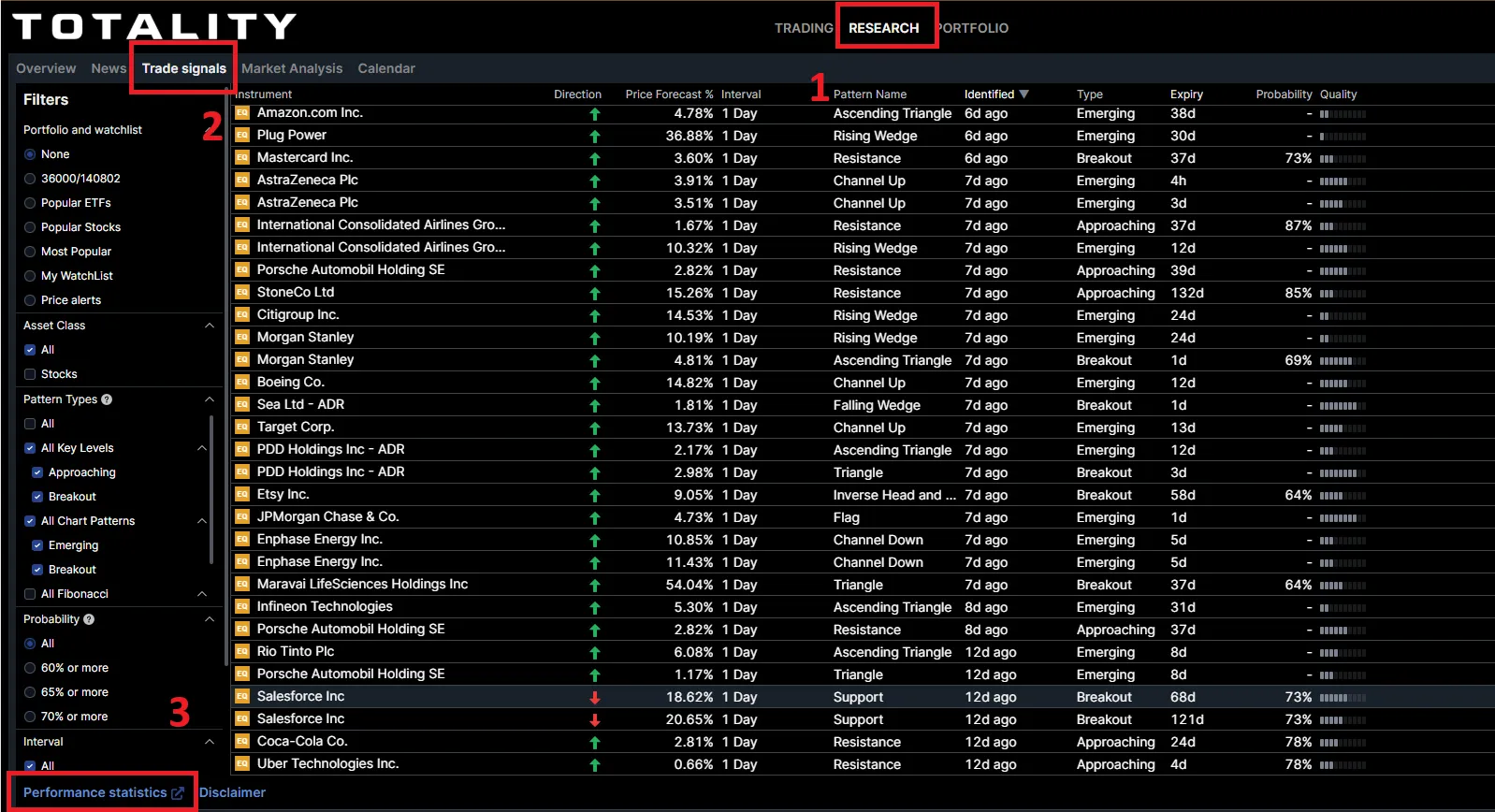The image size is (1495, 812).
Task: Click the help icon next to Pattern Types
Action: coord(107,399)
